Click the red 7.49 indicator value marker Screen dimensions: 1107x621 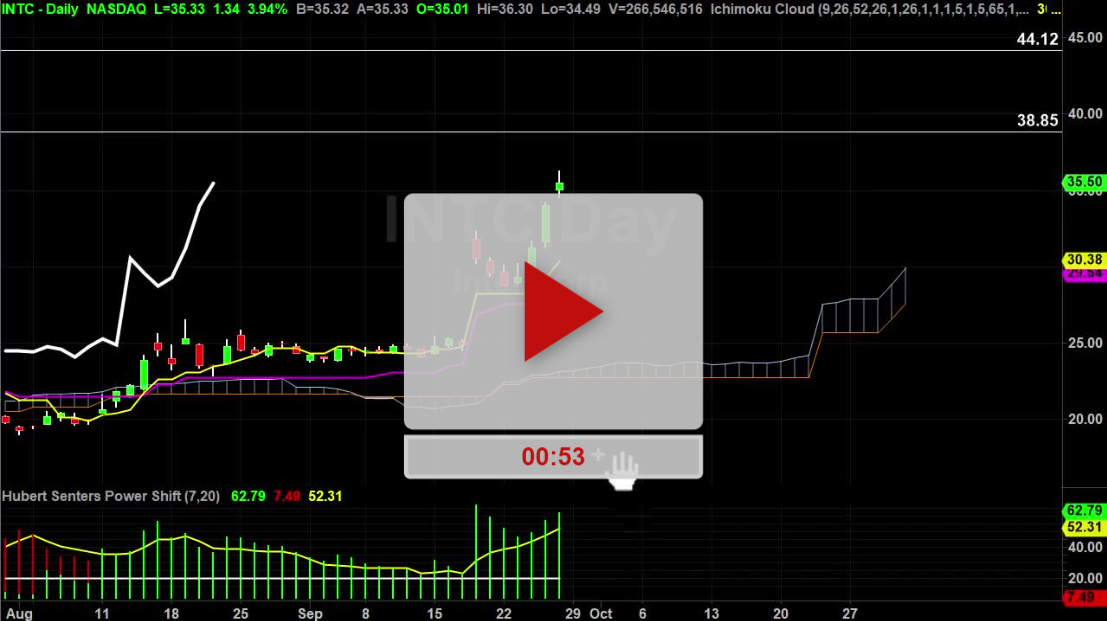(1083, 595)
